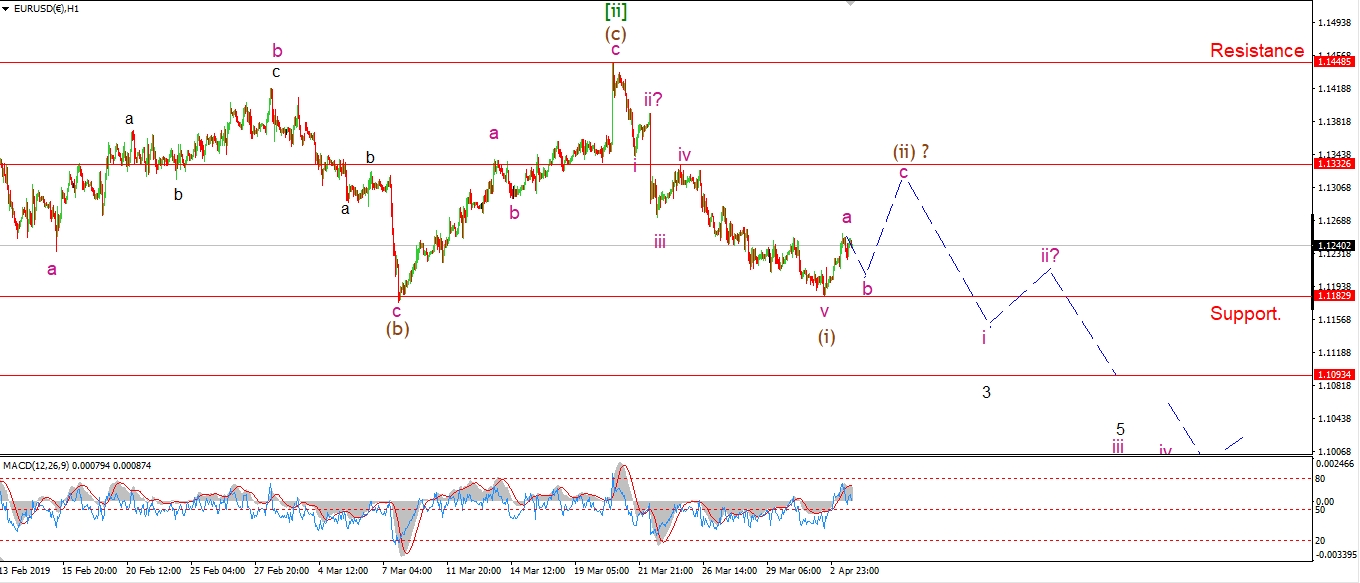Image resolution: width=1360 pixels, height=583 pixels.
Task: Select the brown (ii) ? wave label
Action: point(911,151)
